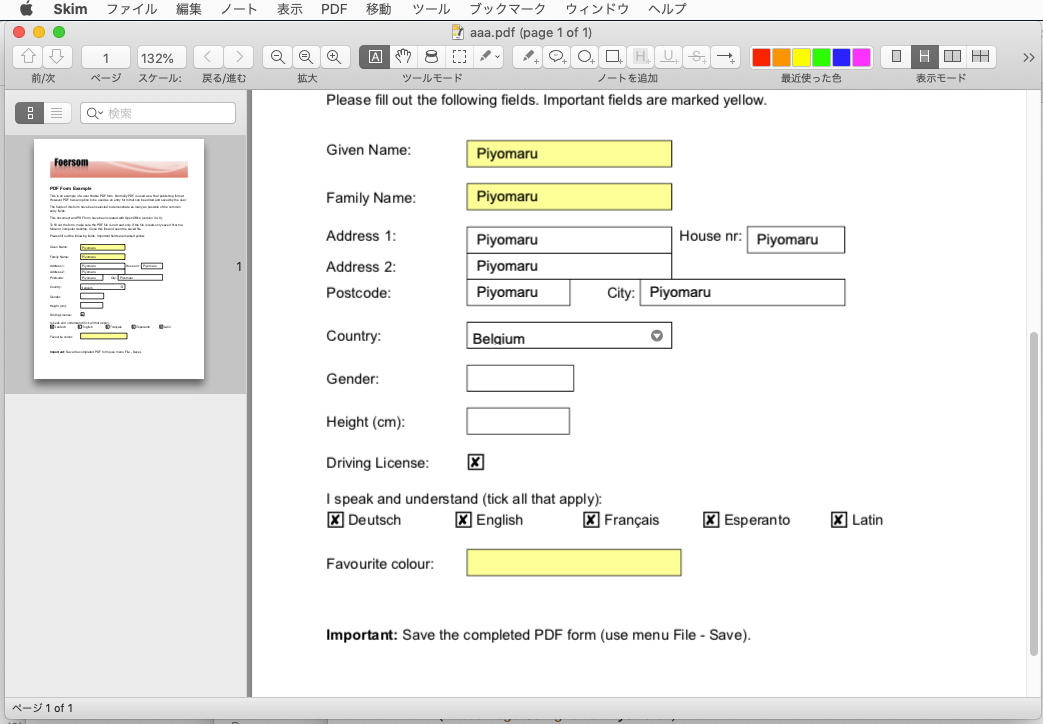This screenshot has height=724, width=1043.
Task: Add a circle note annotation
Action: (585, 57)
